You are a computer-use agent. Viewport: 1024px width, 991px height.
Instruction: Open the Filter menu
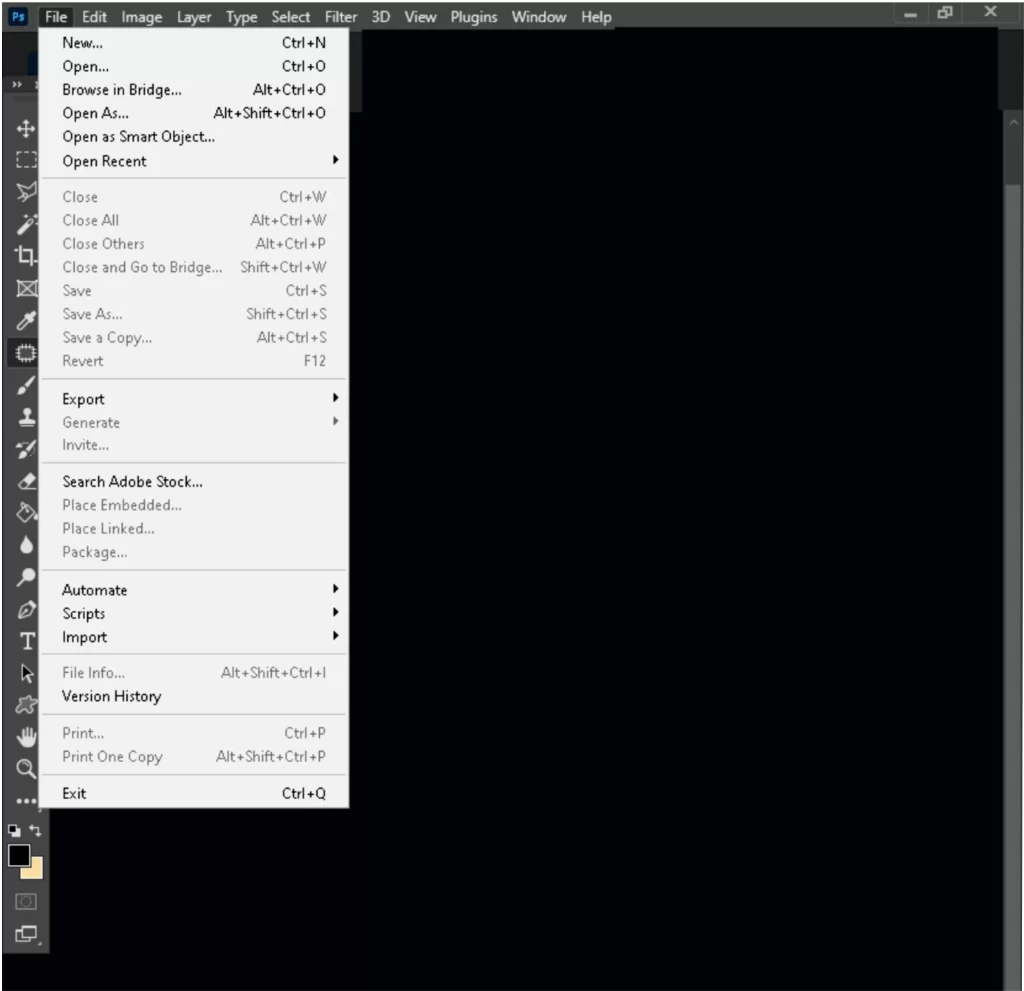[341, 16]
